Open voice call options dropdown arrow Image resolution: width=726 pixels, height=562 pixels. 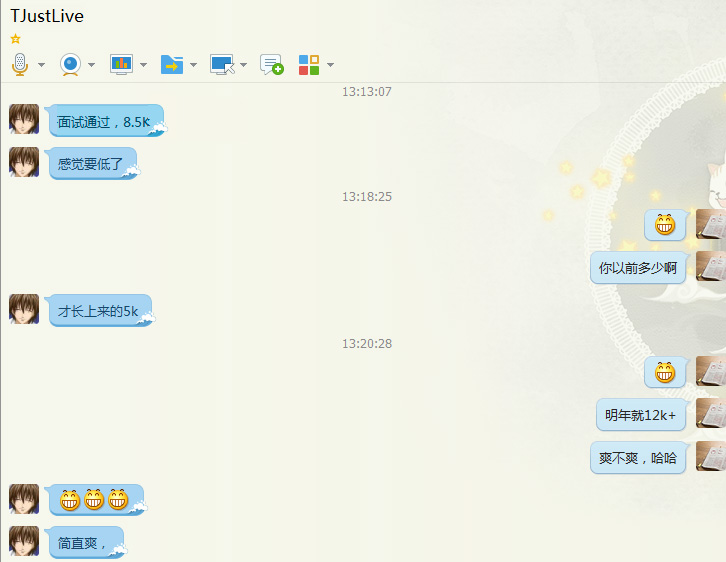(41, 65)
